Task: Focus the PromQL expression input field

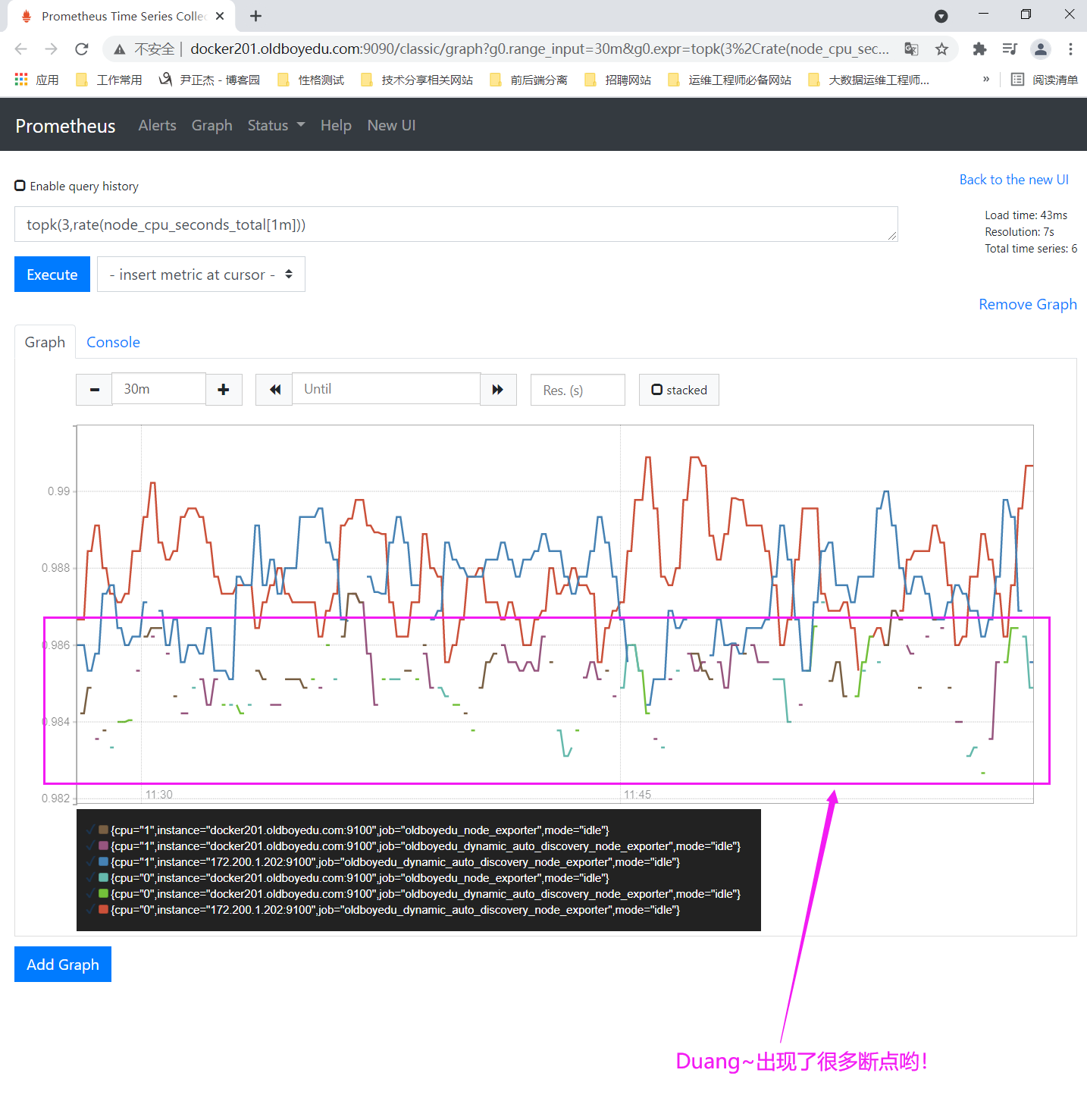Action: [456, 224]
